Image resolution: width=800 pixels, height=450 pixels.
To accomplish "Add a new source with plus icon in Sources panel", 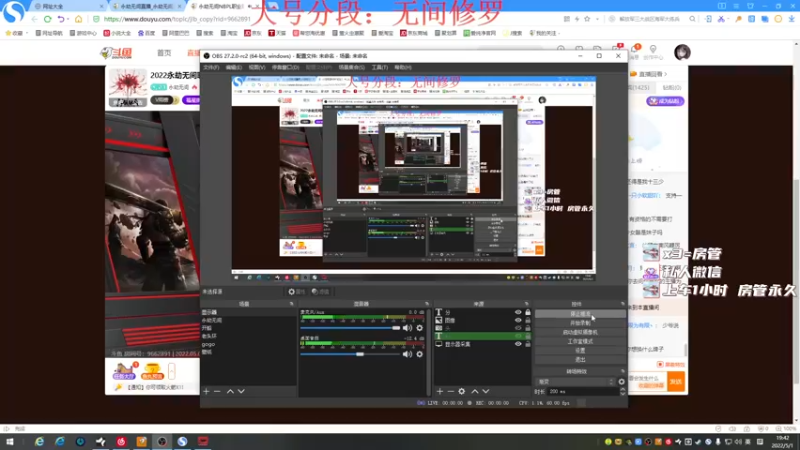I will click(x=440, y=391).
